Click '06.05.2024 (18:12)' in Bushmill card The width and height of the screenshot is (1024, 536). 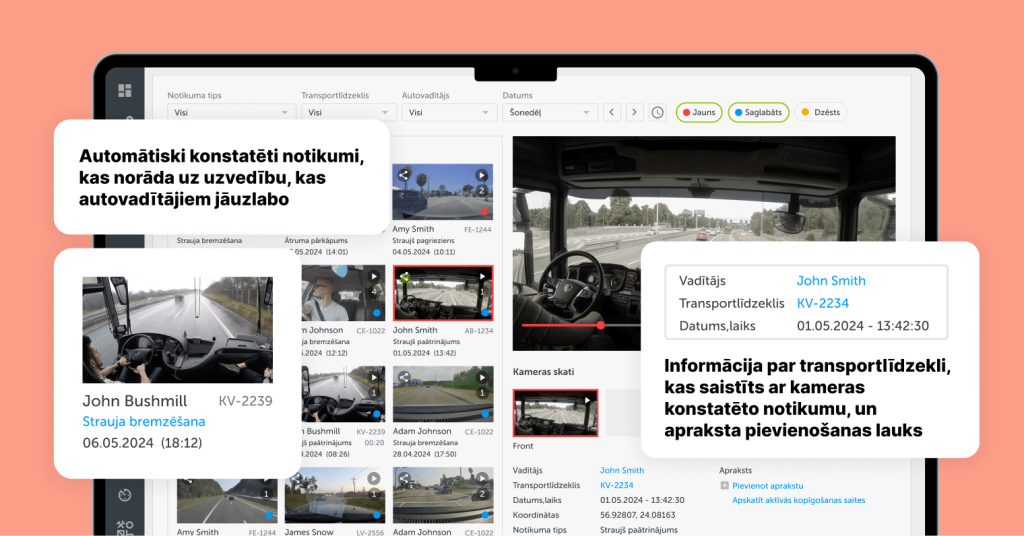click(x=142, y=443)
